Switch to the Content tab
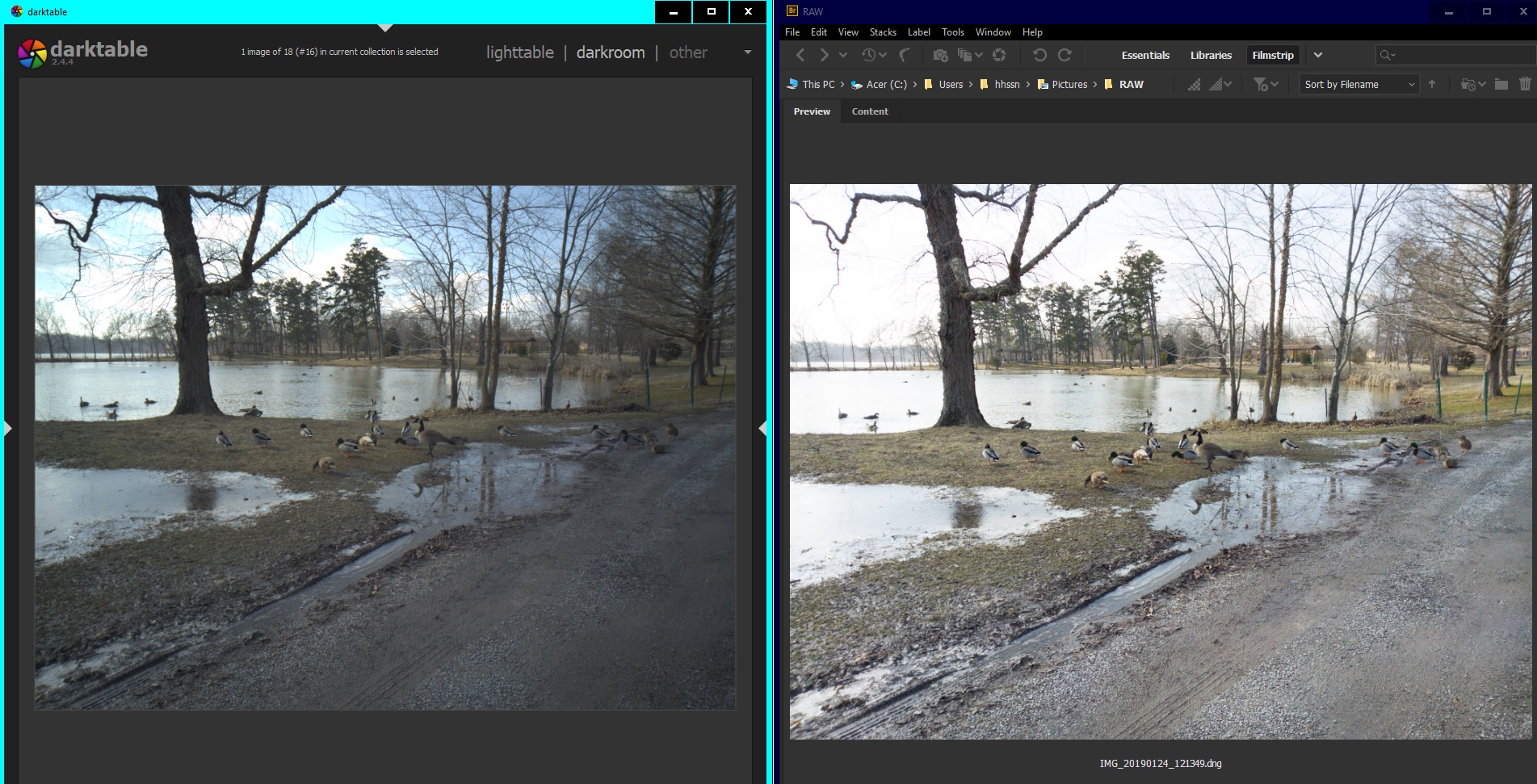 870,111
